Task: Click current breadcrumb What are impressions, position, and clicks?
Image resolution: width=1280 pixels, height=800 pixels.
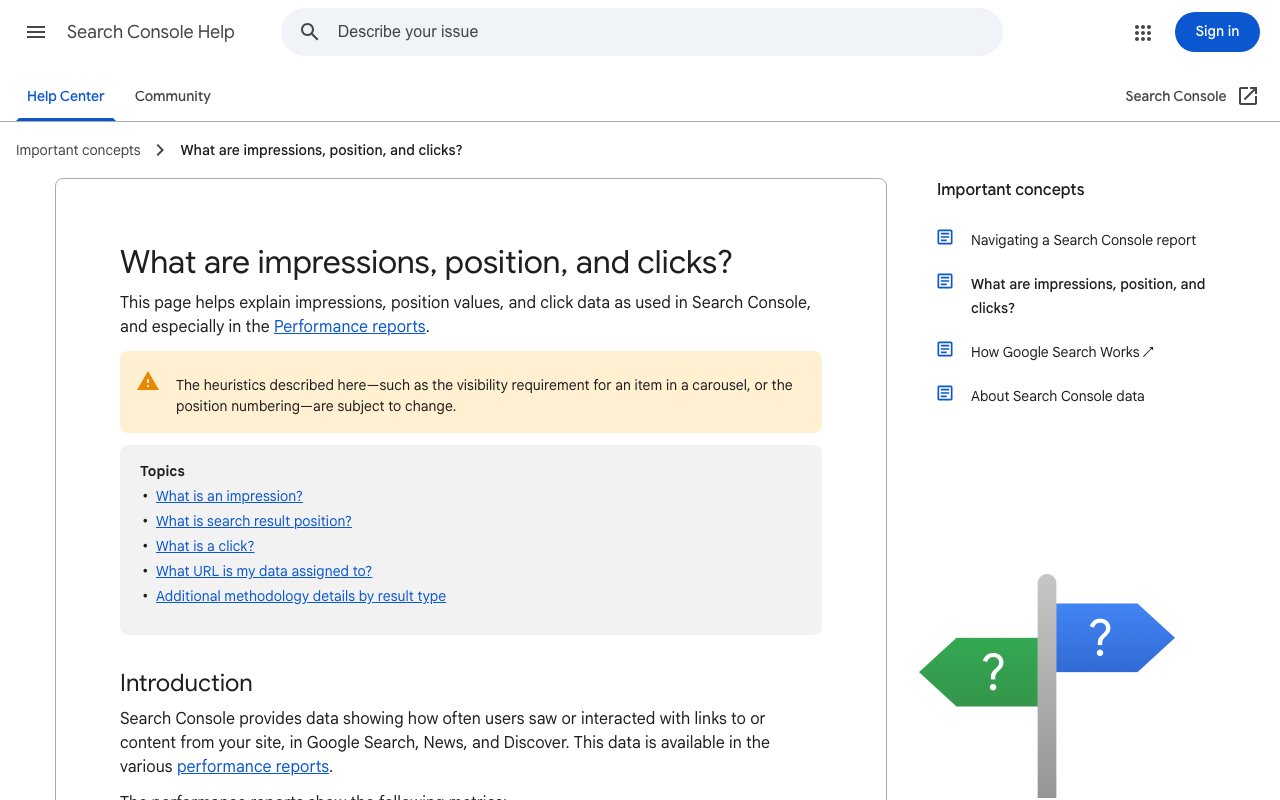Action: (321, 150)
